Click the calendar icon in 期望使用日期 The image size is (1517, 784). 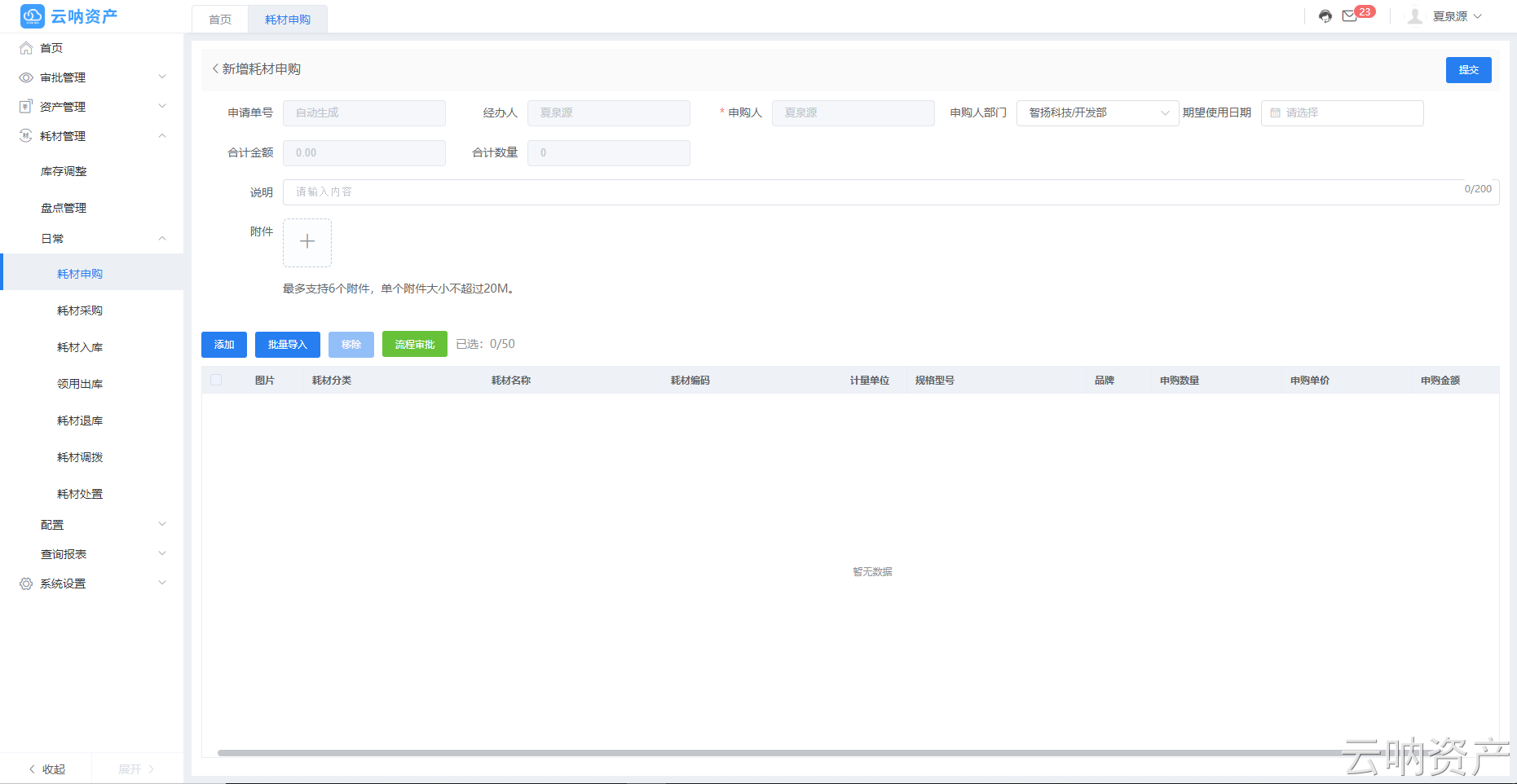click(1275, 112)
